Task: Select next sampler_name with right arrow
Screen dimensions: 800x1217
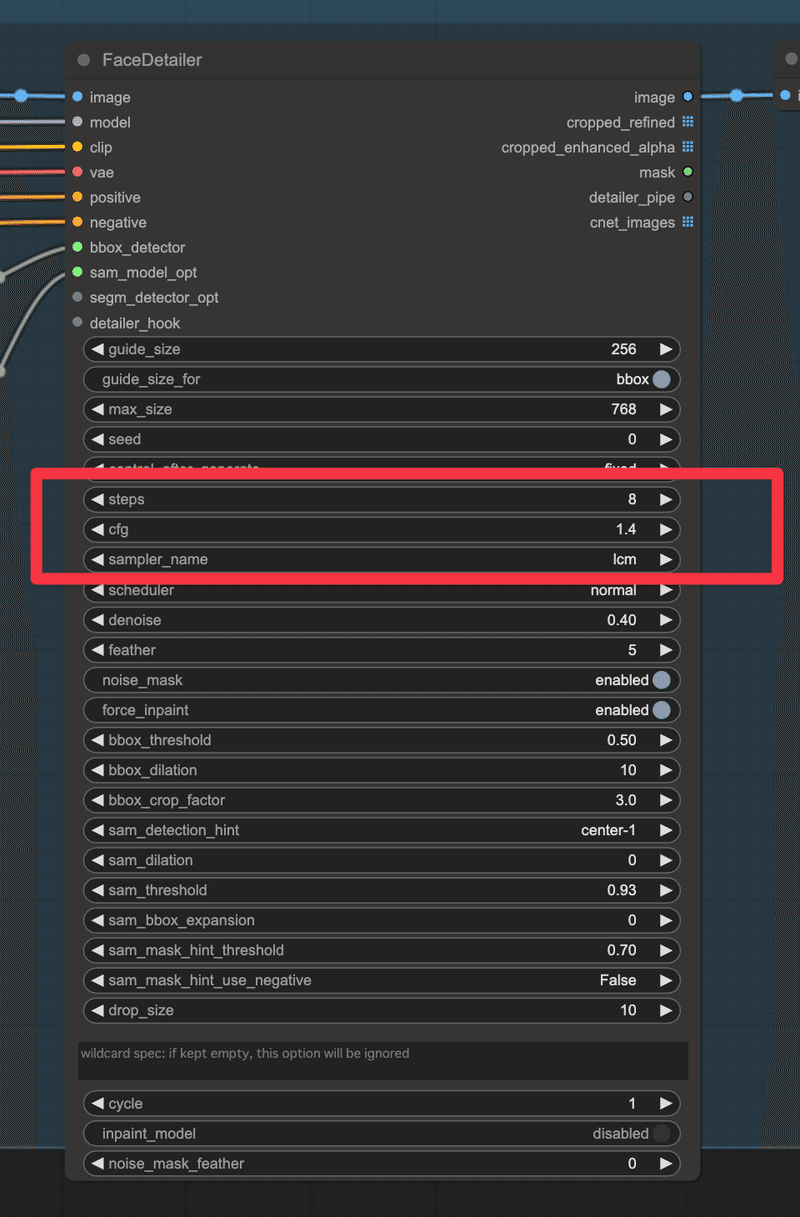Action: click(x=666, y=559)
